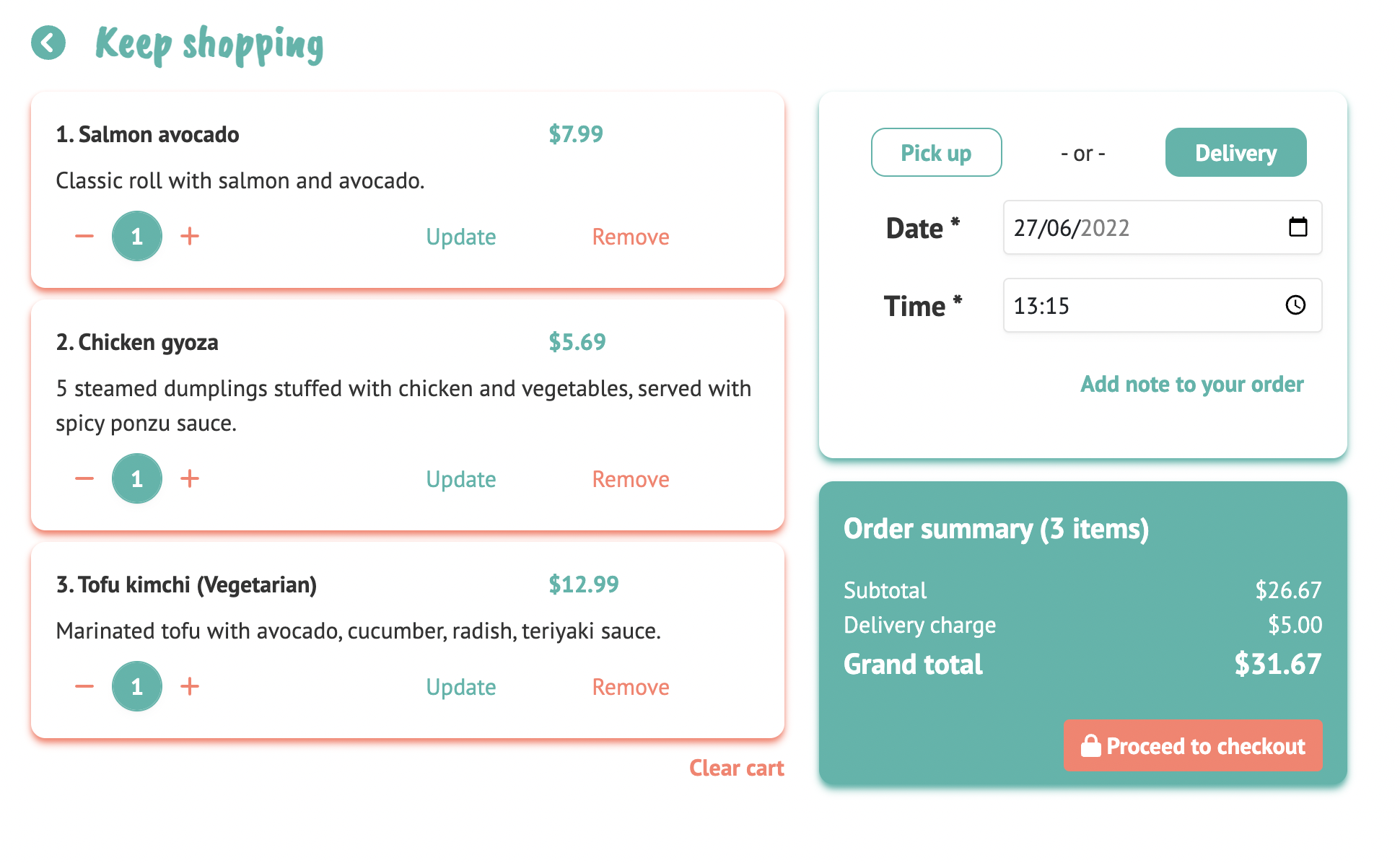The height and width of the screenshot is (863, 1400).
Task: Increase Salmon avocado quantity with plus
Action: click(190, 236)
